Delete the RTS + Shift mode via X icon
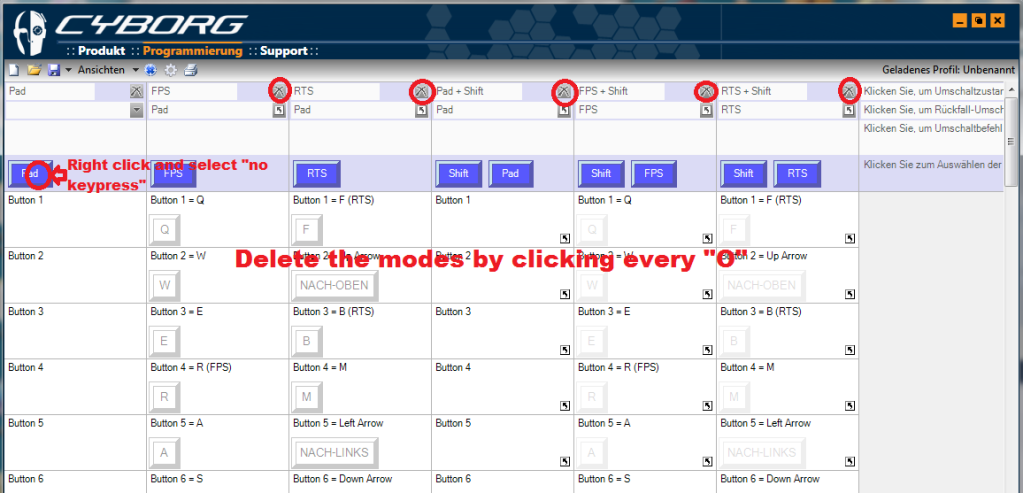This screenshot has width=1023, height=493. click(848, 92)
